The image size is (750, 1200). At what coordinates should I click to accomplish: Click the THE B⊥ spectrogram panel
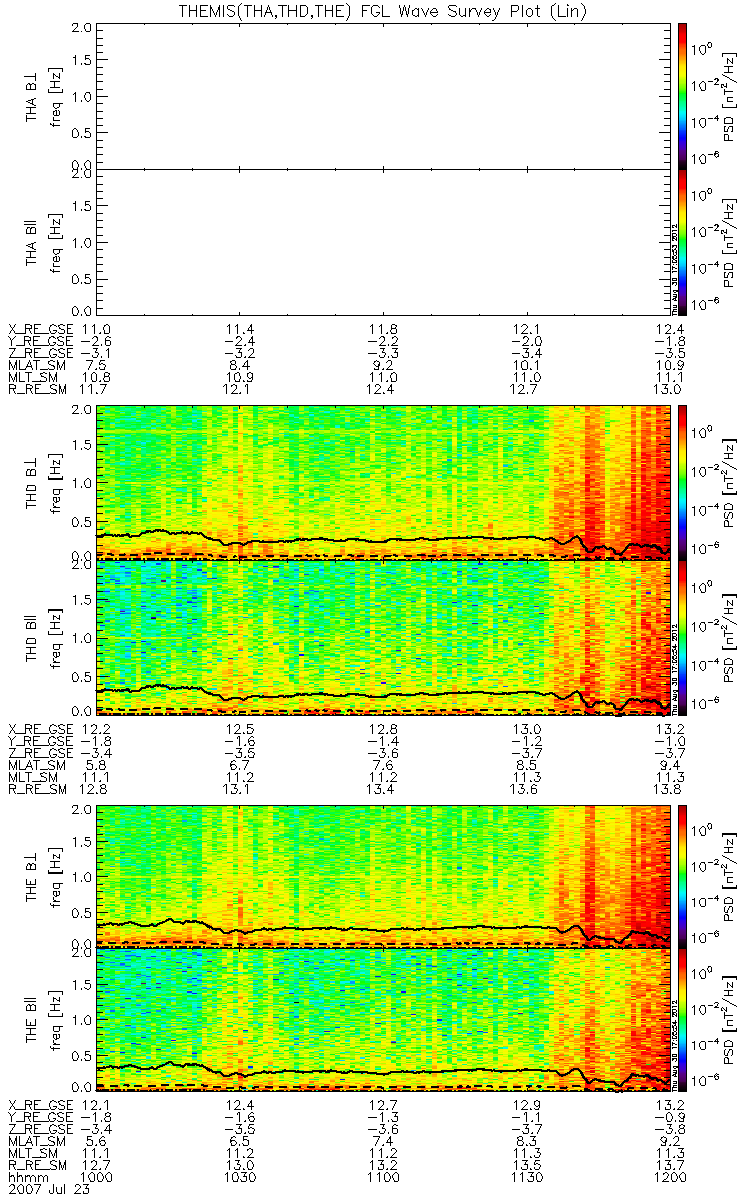tap(381, 876)
